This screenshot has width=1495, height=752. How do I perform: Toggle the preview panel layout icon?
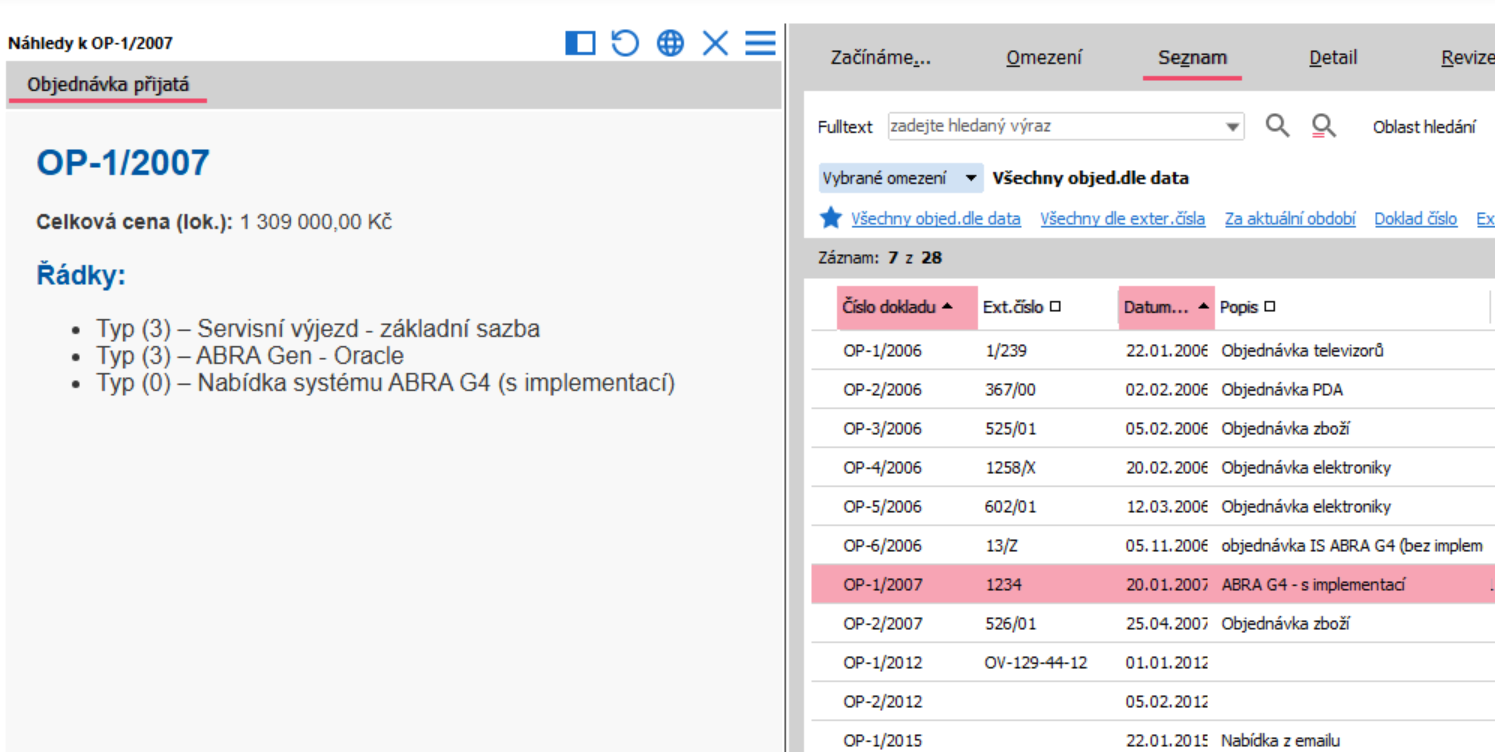(580, 43)
